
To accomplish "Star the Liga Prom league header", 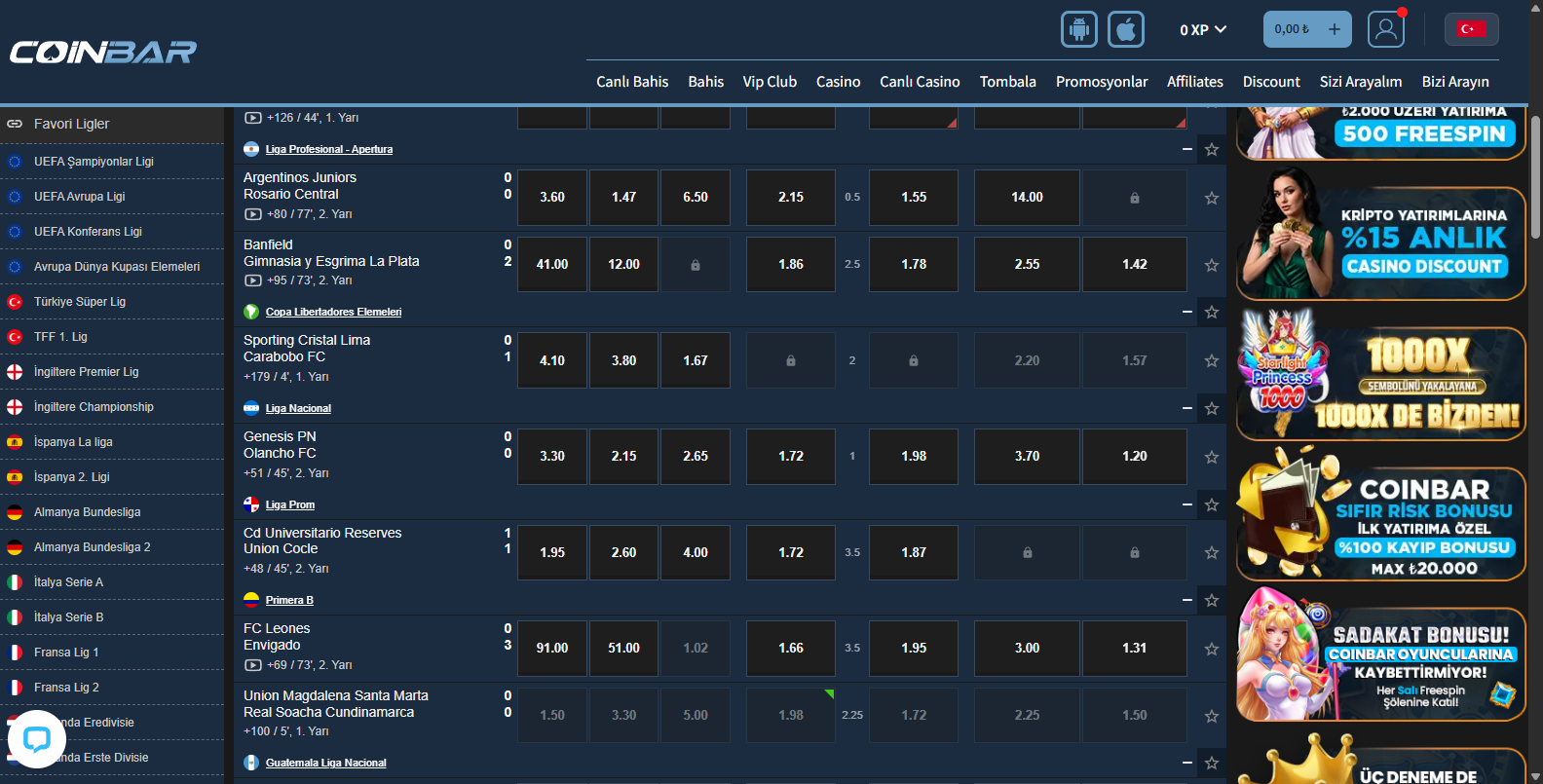I will 1212,505.
